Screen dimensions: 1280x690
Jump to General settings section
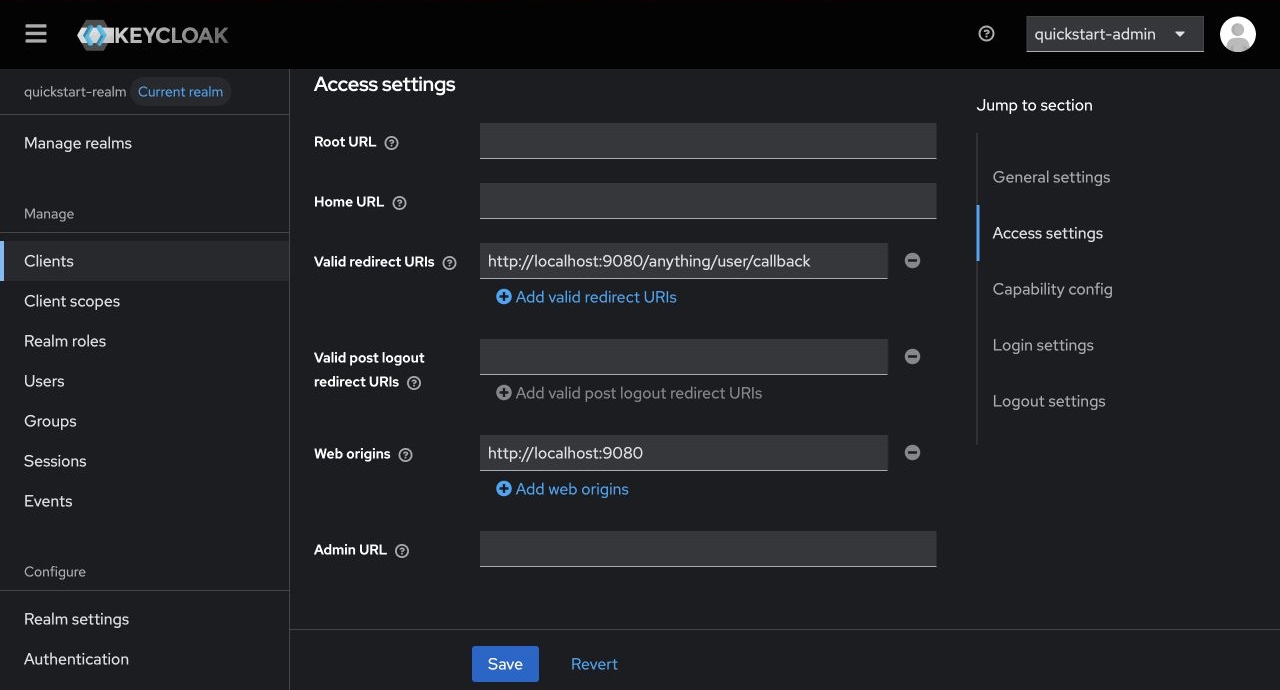[1051, 177]
